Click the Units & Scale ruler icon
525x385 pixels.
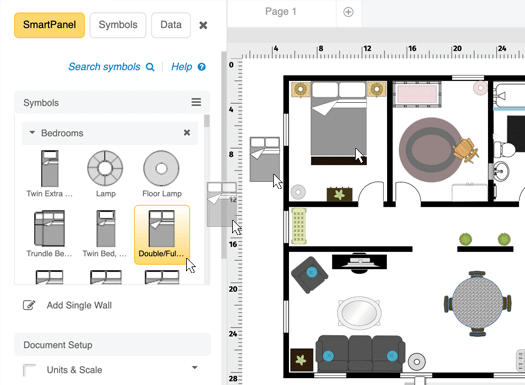coord(29,370)
